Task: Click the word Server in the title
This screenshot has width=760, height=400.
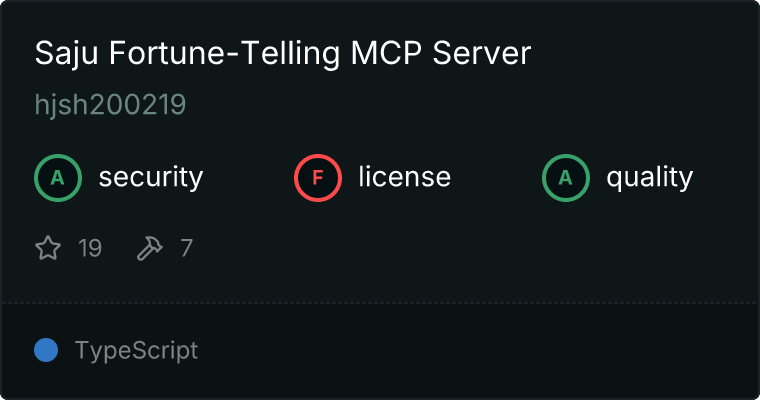Action: [482, 53]
